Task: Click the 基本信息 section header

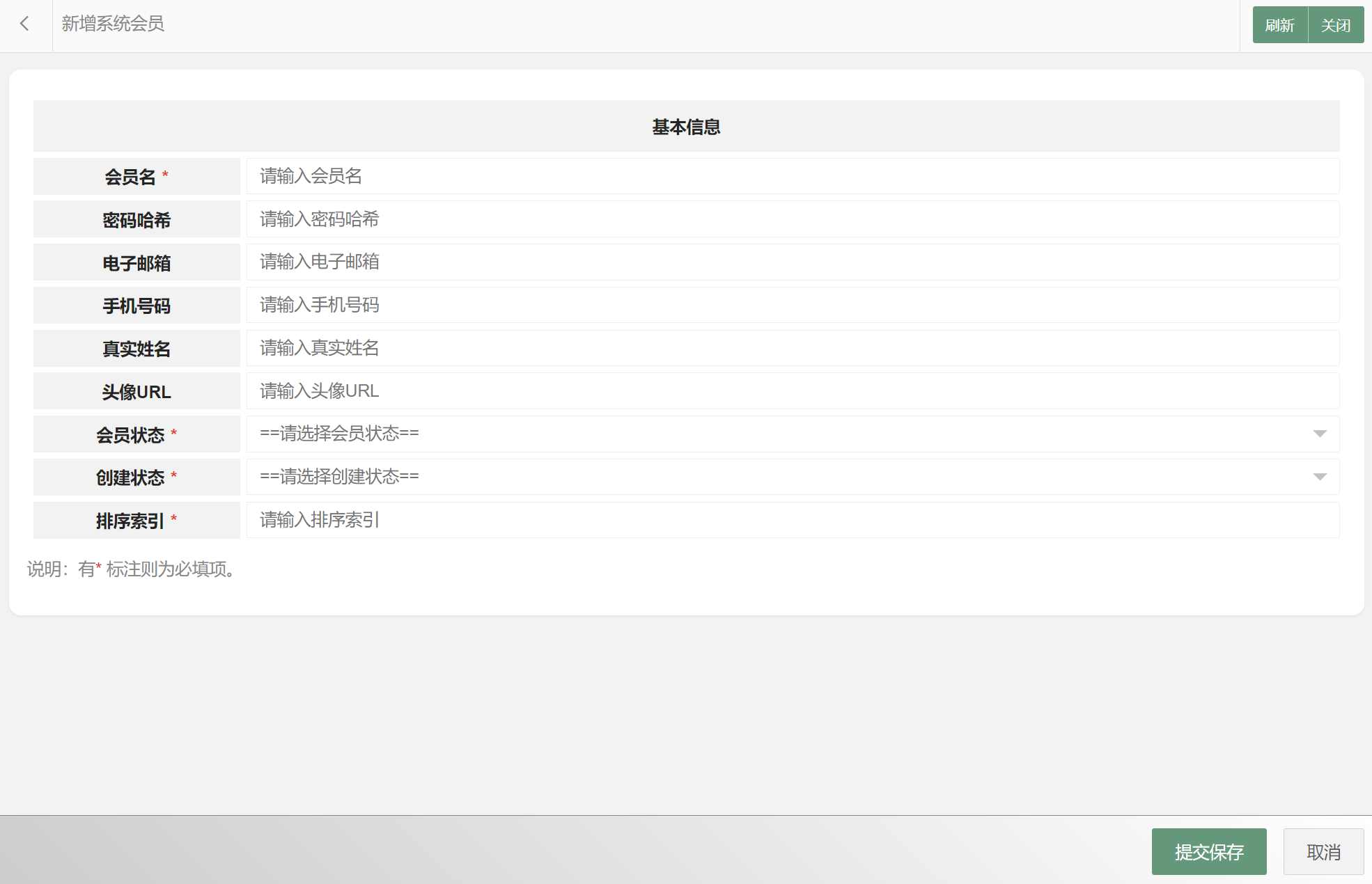Action: (x=686, y=127)
